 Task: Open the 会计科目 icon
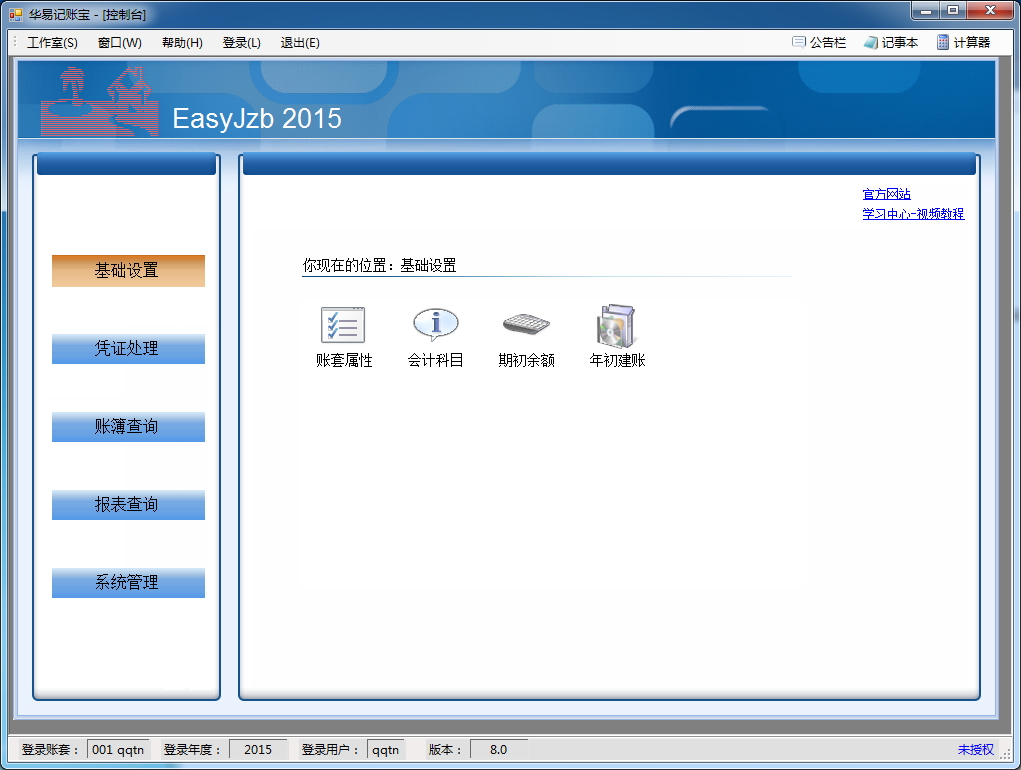point(435,326)
